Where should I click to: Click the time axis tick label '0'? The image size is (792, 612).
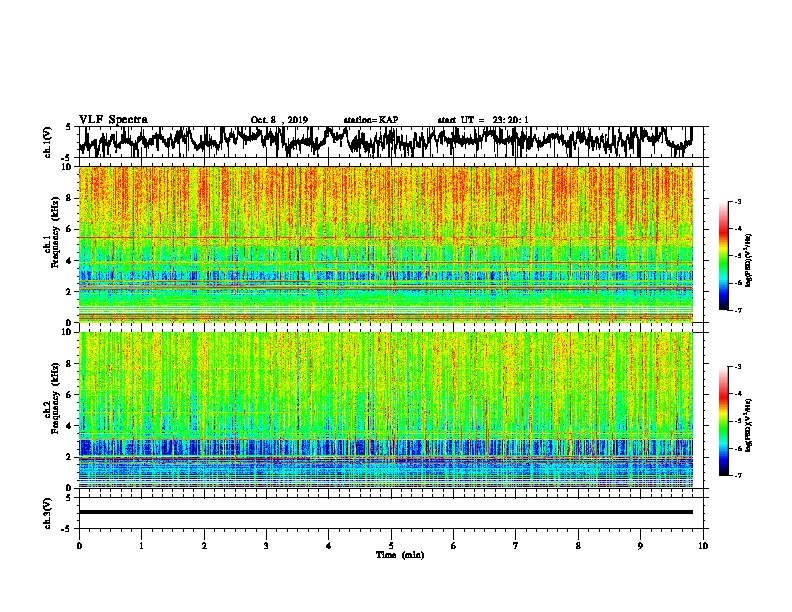click(79, 546)
